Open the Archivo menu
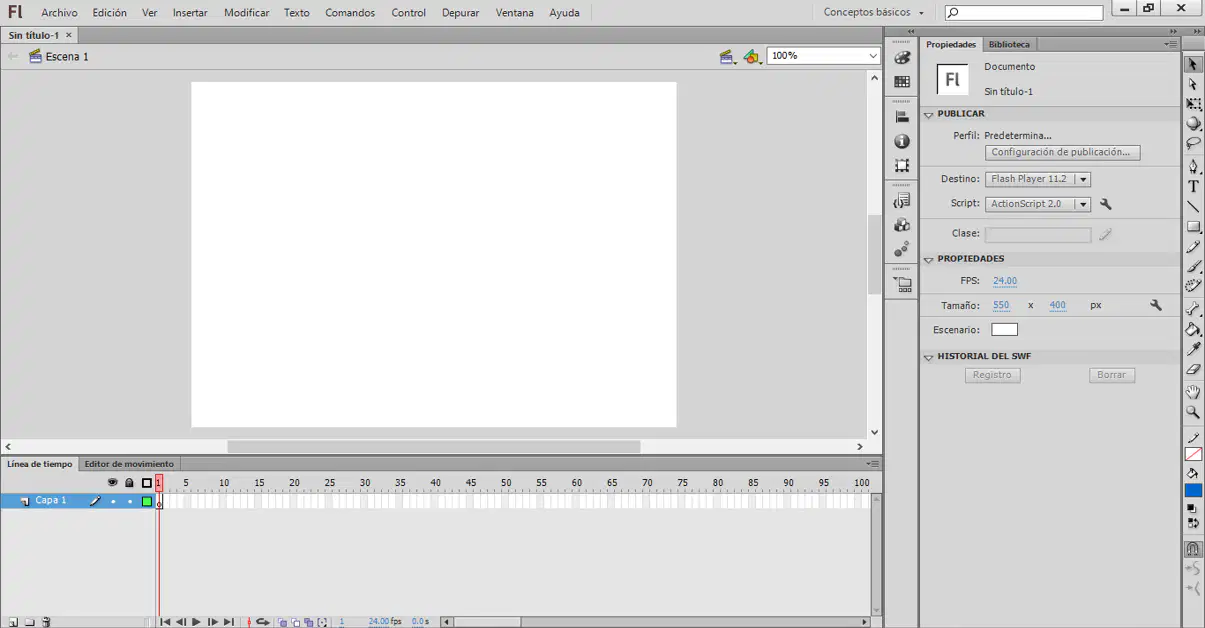This screenshot has width=1205, height=628. (x=59, y=13)
